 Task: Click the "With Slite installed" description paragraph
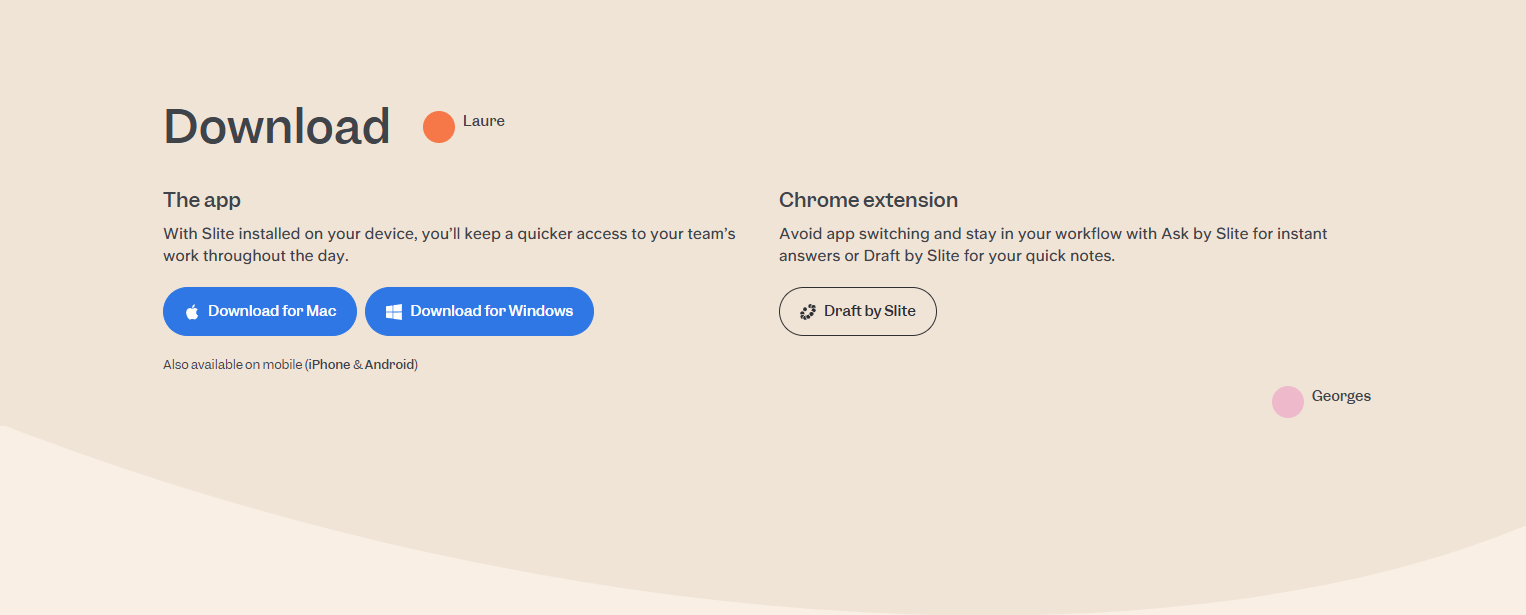coord(449,245)
